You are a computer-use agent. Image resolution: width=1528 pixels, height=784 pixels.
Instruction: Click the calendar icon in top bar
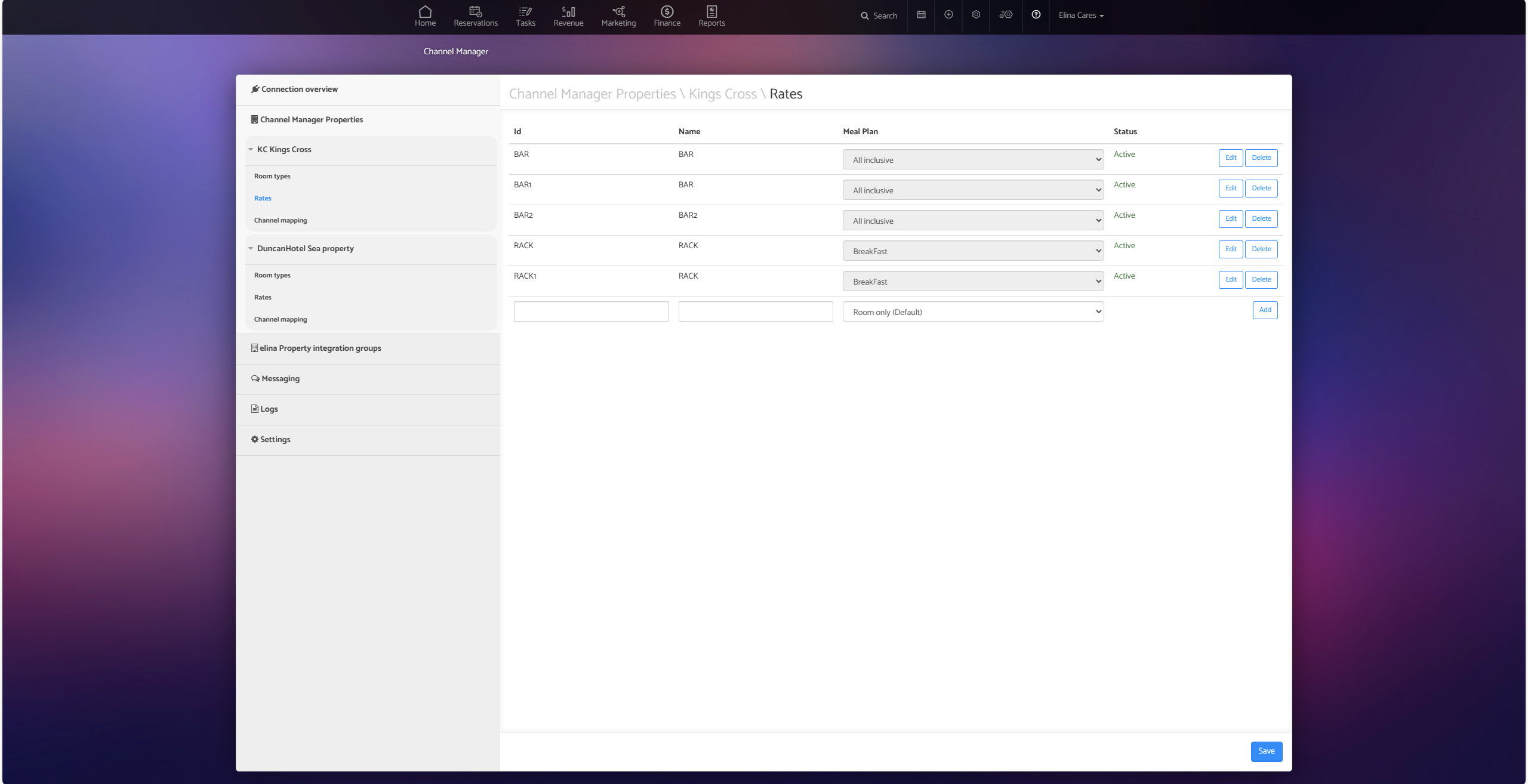pos(921,15)
